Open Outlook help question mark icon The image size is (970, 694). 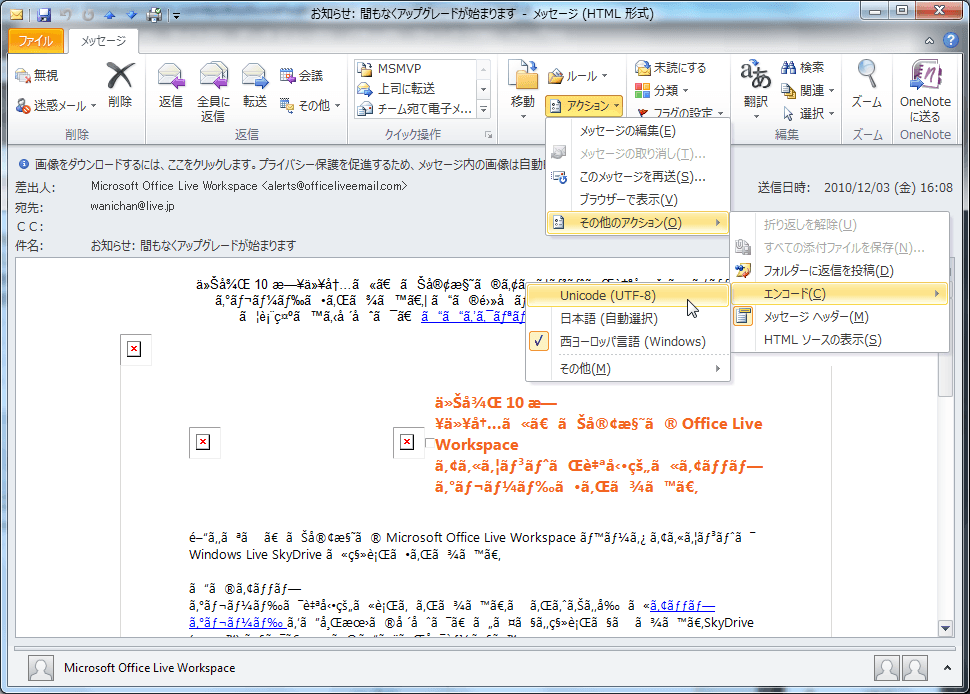coord(951,40)
